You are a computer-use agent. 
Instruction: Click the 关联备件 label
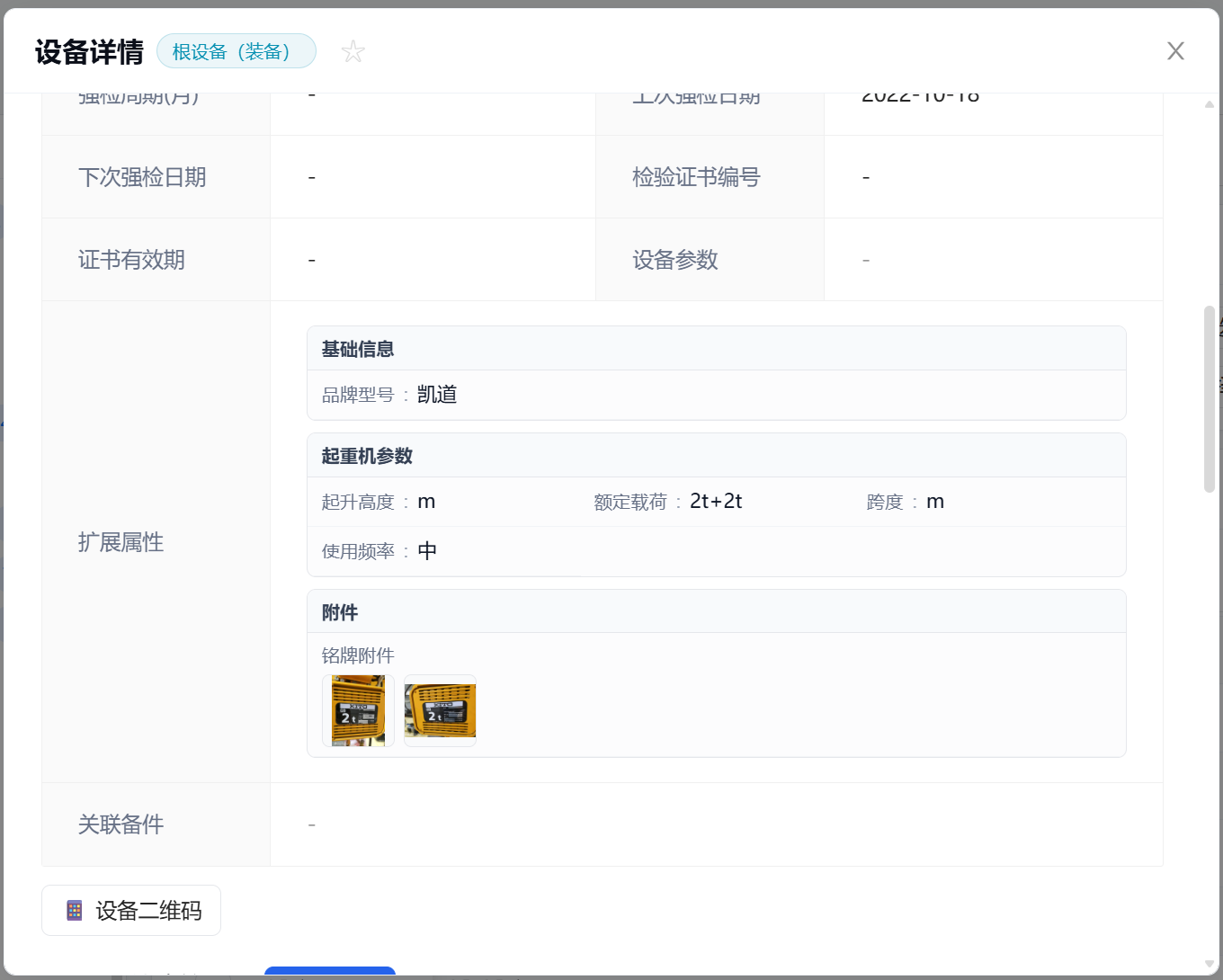[121, 824]
